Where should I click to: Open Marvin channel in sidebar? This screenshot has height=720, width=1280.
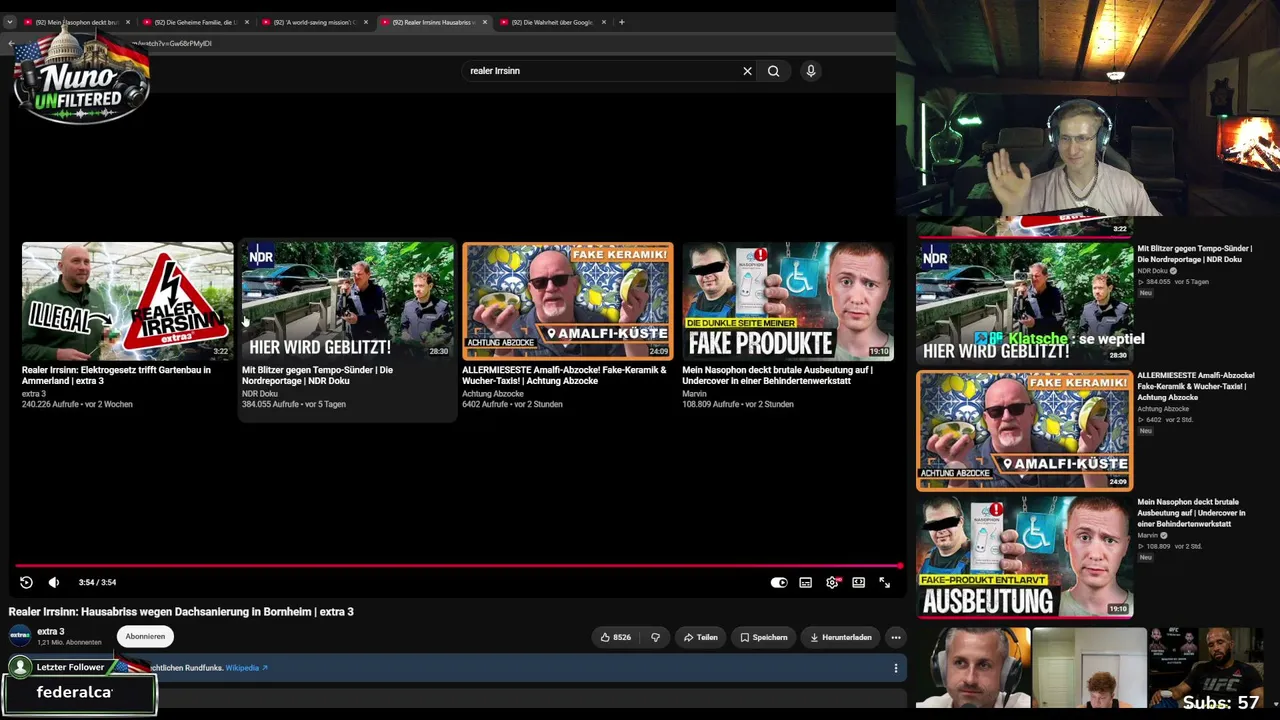tap(1148, 535)
